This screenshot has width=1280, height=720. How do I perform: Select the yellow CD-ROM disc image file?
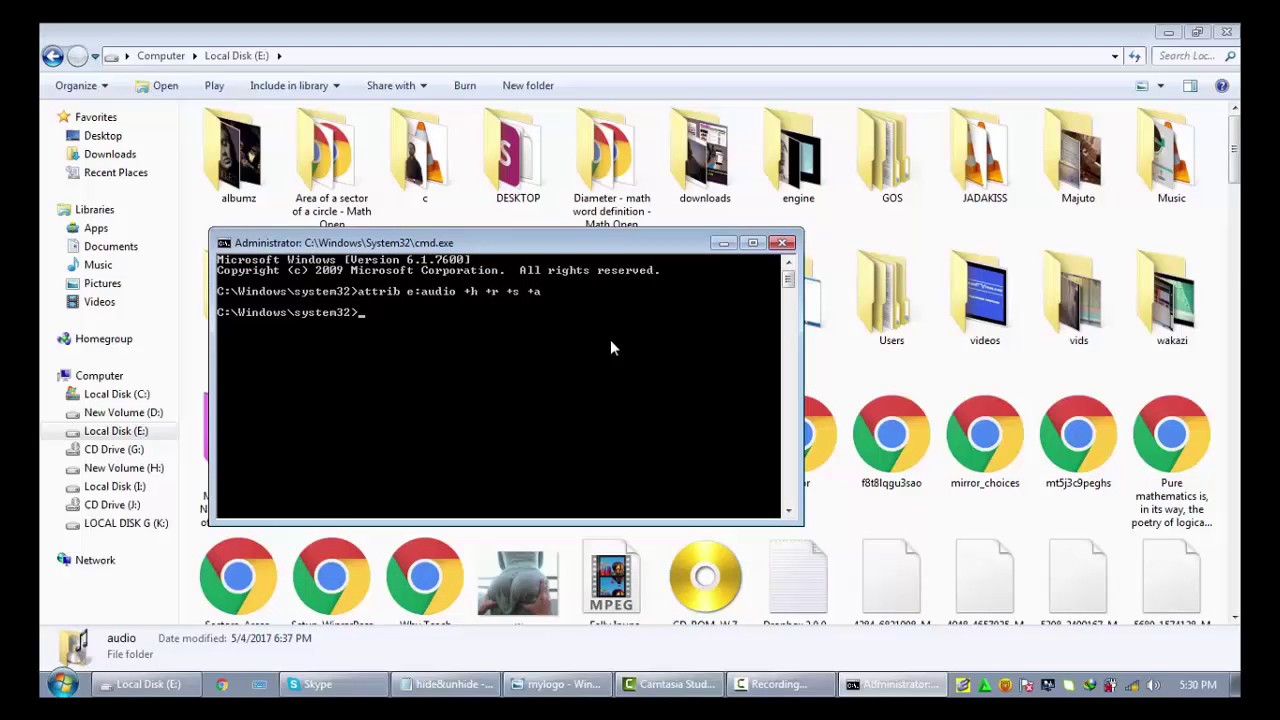point(705,577)
